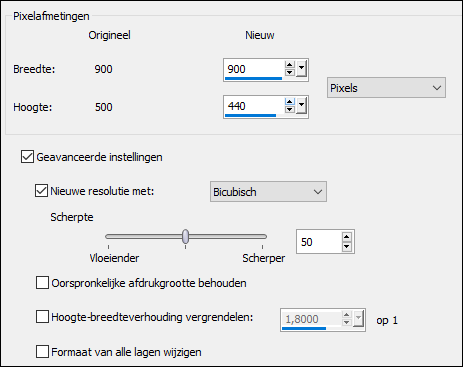Decrease the Breedte value with down arrow
The image size is (463, 367).
point(290,72)
